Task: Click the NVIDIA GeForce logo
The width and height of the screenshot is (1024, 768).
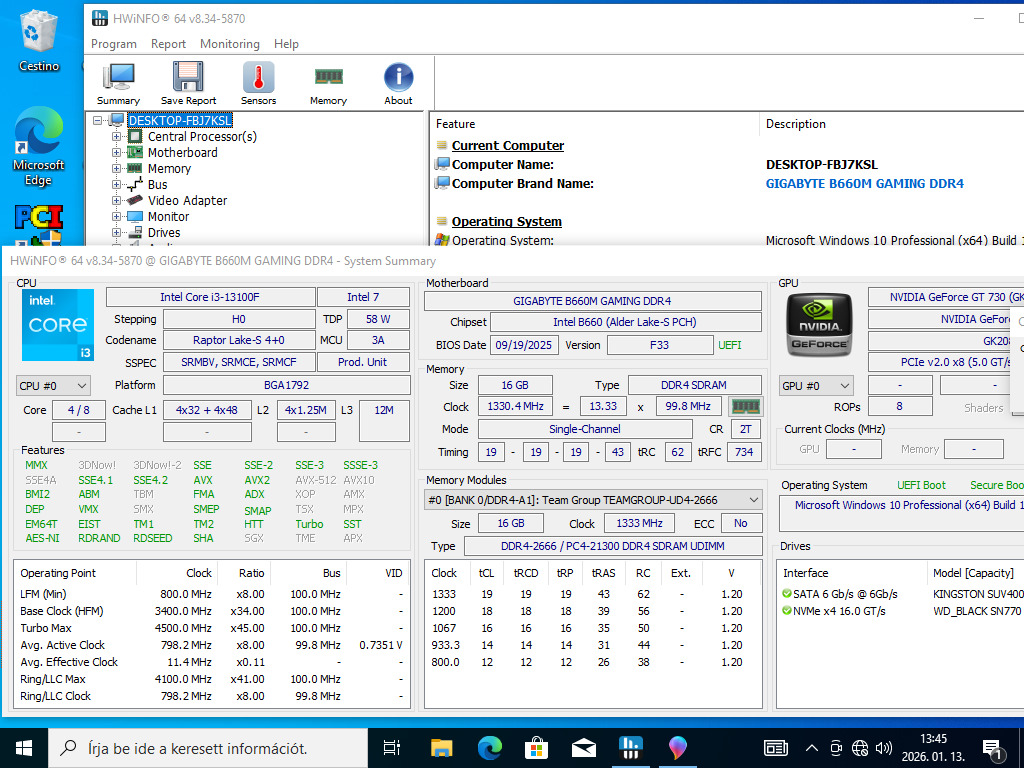Action: tap(819, 325)
